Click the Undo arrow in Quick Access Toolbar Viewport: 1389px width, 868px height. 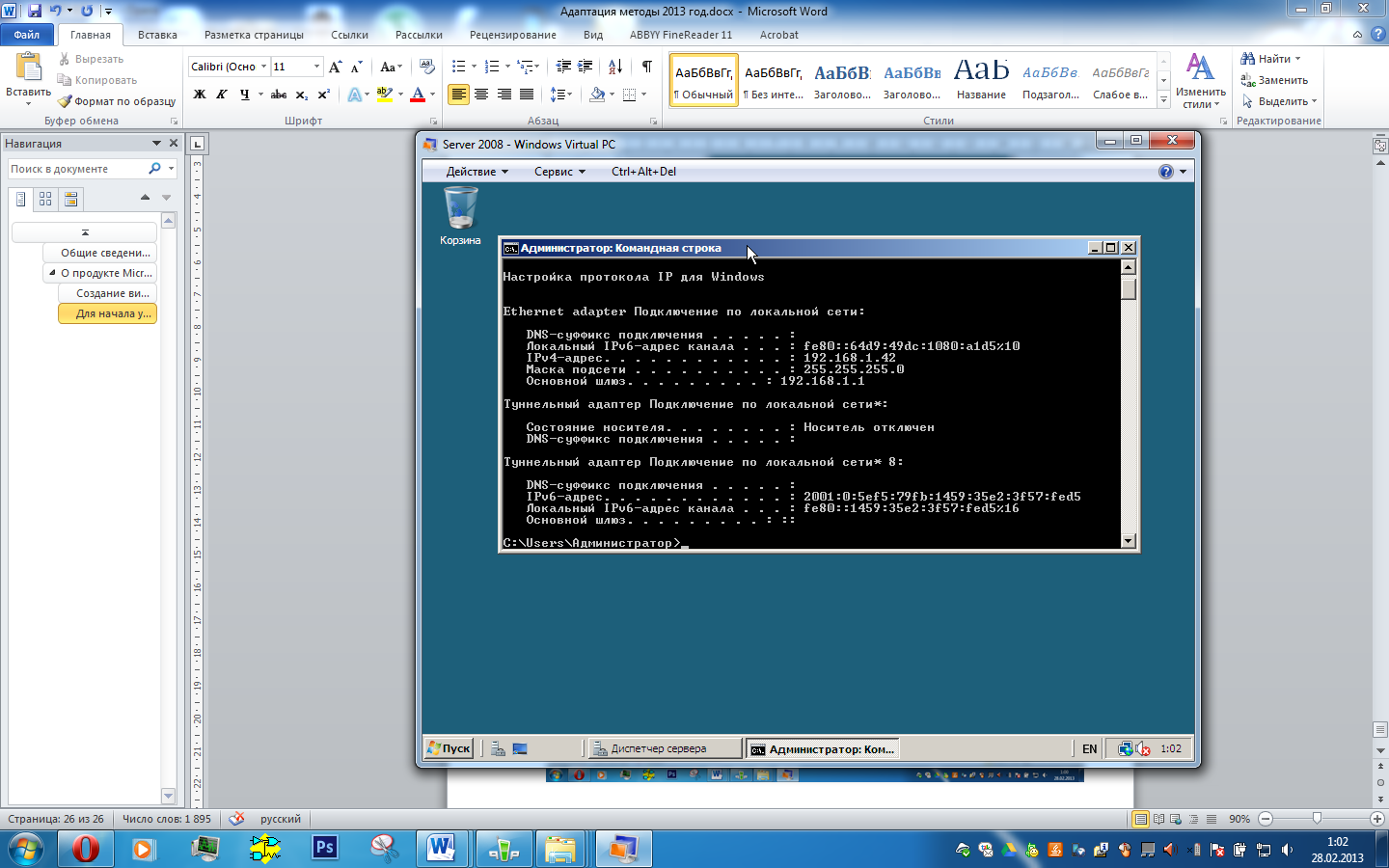(x=56, y=11)
